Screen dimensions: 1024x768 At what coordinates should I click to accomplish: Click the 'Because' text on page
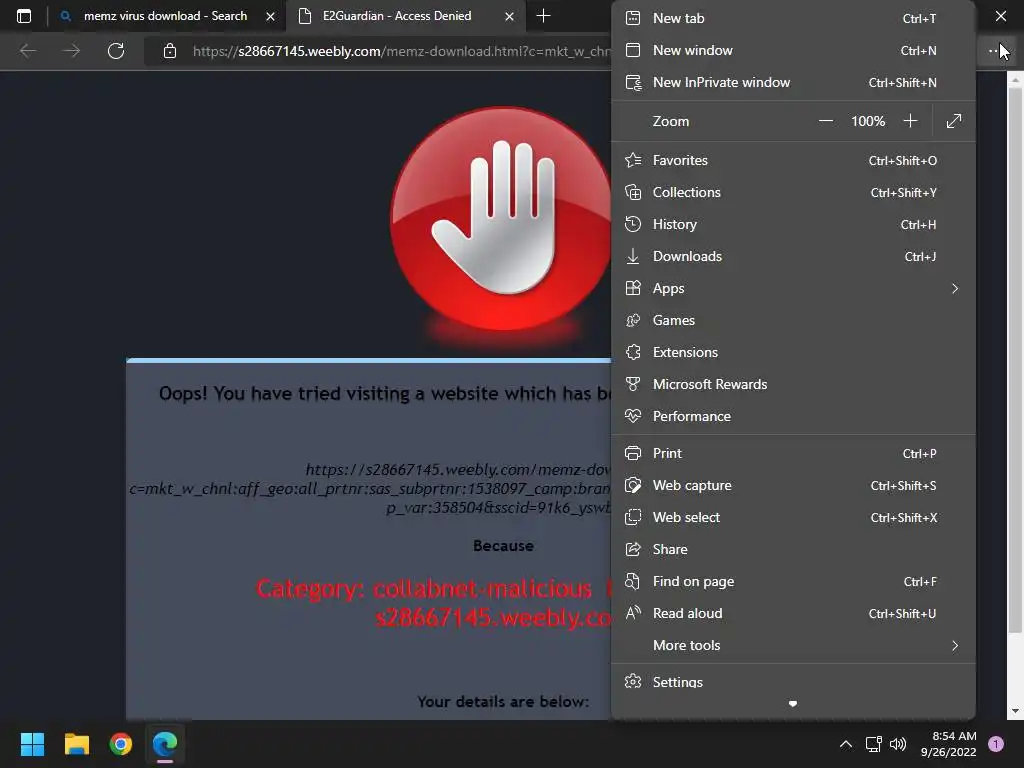[503, 546]
